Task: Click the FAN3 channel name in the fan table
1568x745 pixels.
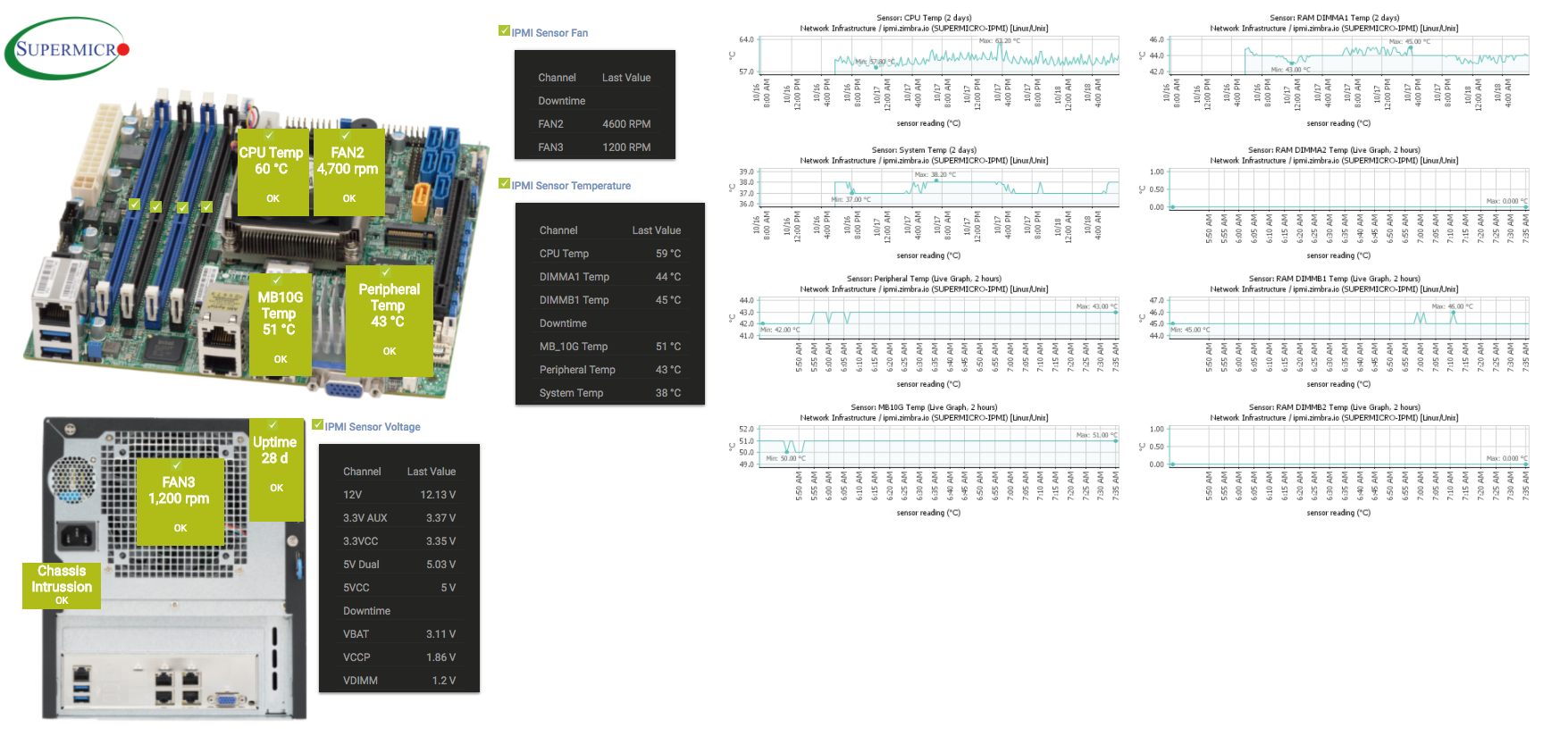Action: click(x=551, y=147)
